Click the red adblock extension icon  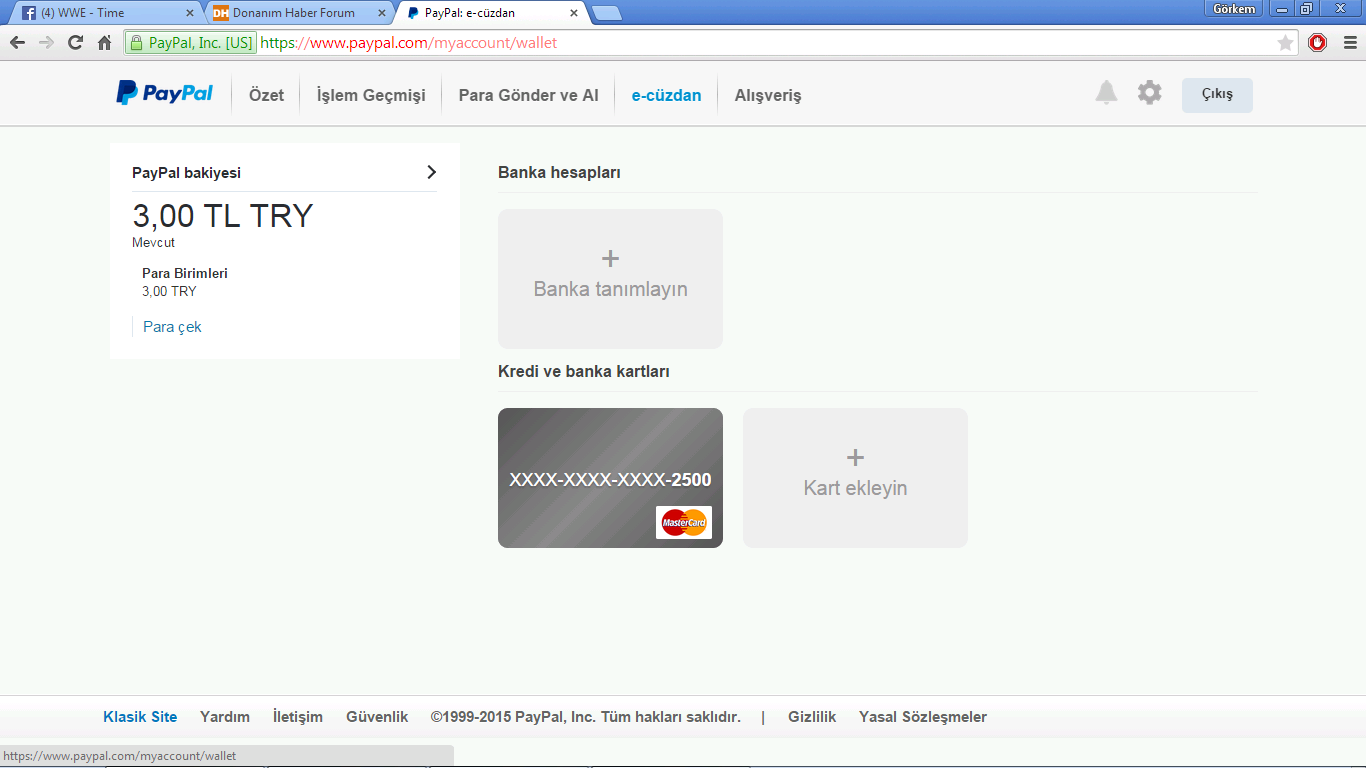point(1318,43)
